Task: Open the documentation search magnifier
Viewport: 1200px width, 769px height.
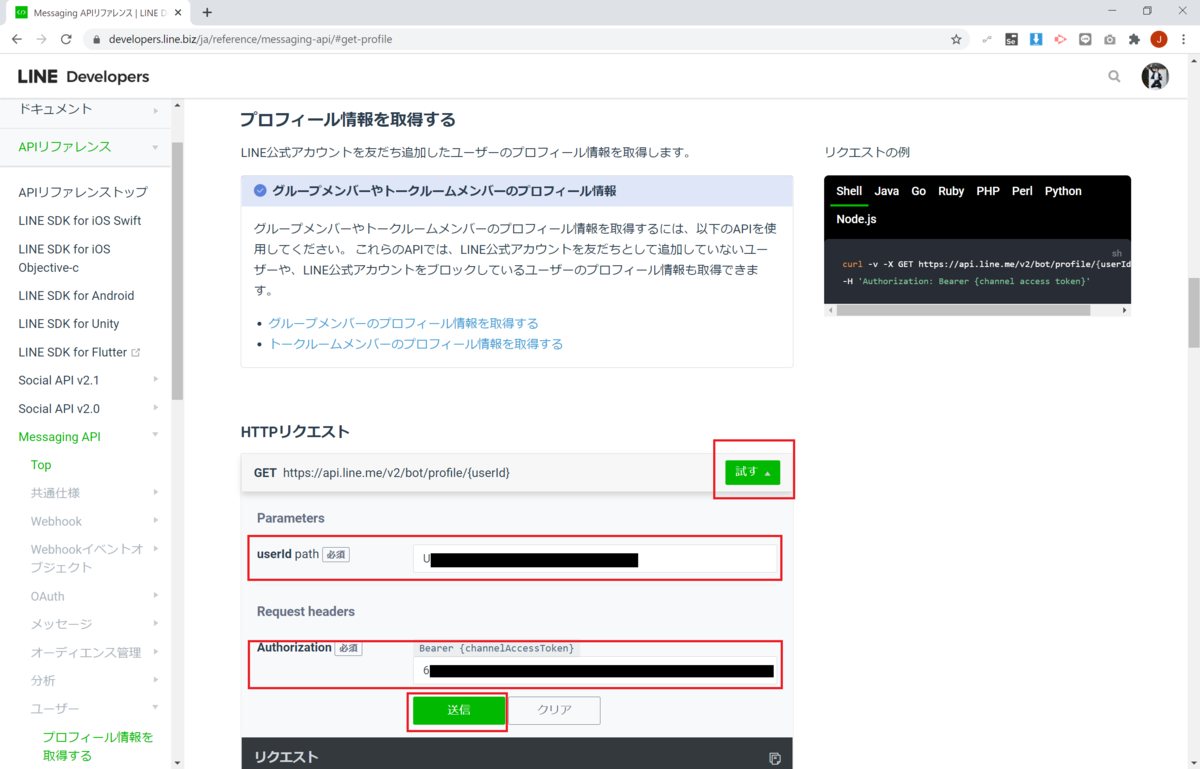Action: [x=1114, y=76]
